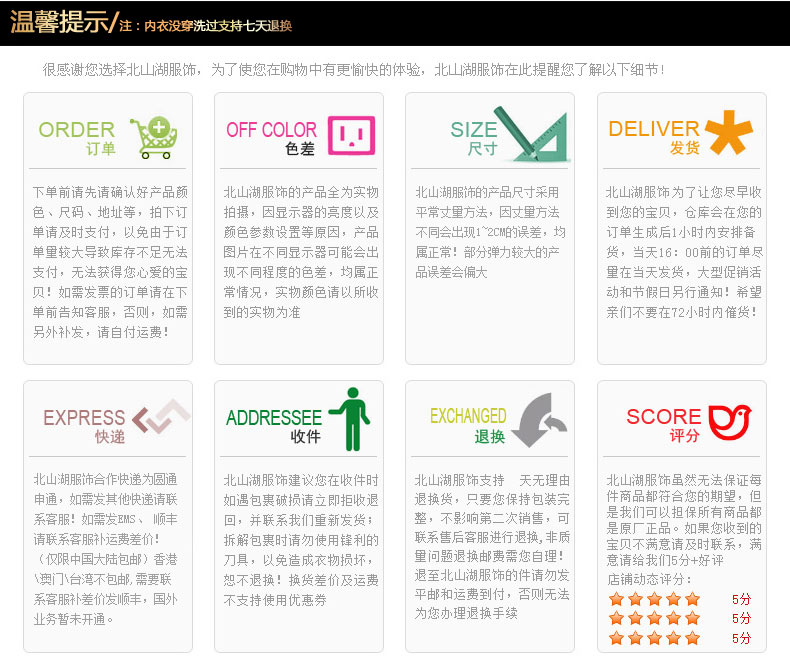
Task: Click the gray curved arrows EXCHANGED icon
Action: point(540,420)
